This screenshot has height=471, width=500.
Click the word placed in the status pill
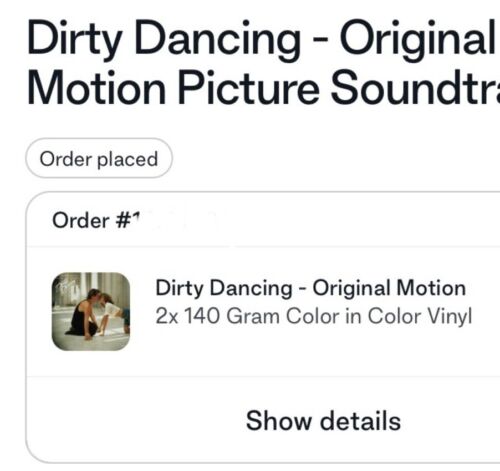click(x=127, y=159)
